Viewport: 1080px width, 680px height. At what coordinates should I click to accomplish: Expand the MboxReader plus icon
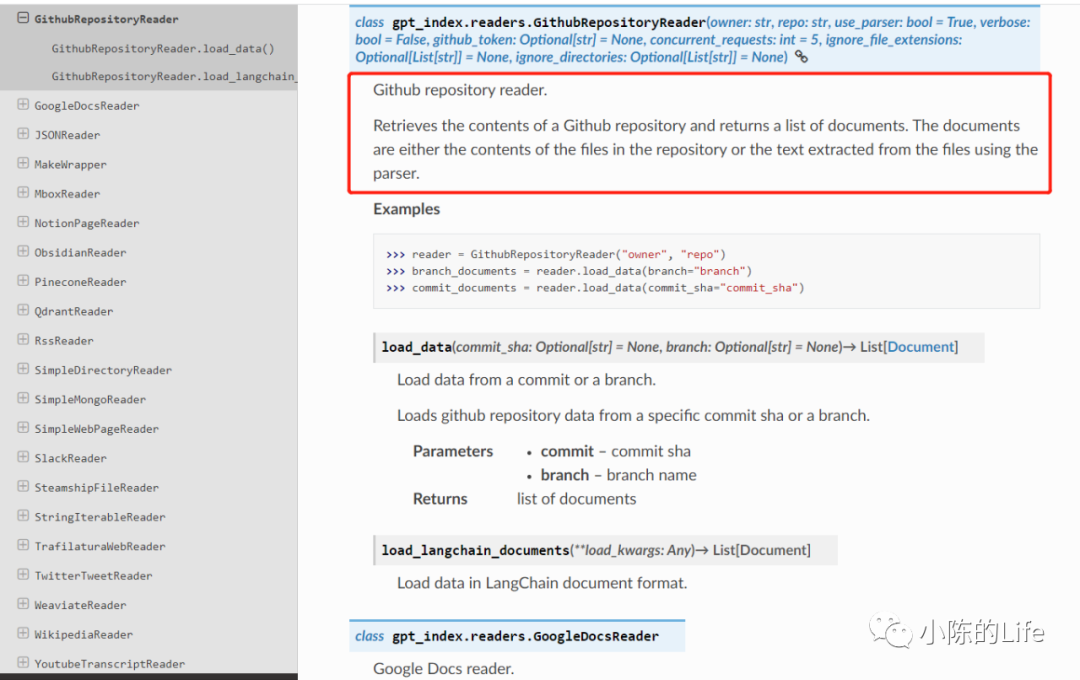(23, 193)
